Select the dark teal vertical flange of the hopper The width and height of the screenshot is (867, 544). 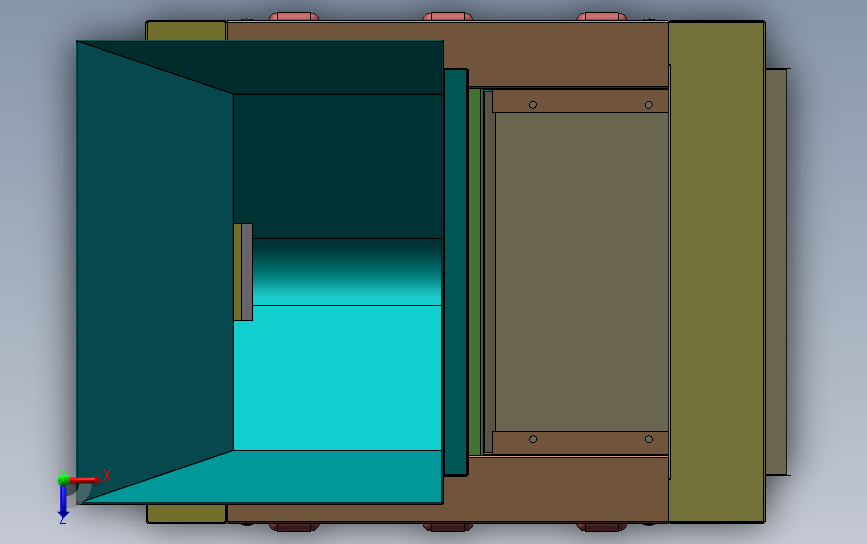coord(456,271)
